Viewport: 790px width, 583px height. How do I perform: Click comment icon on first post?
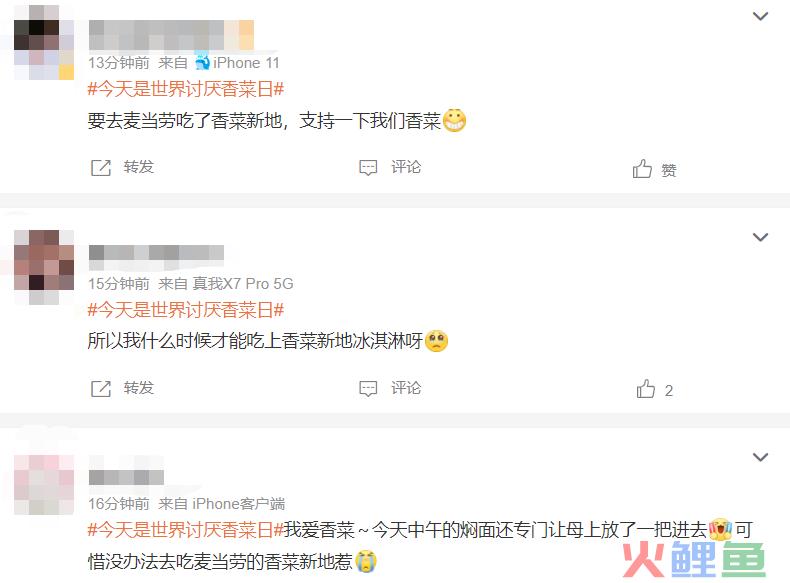coord(368,167)
